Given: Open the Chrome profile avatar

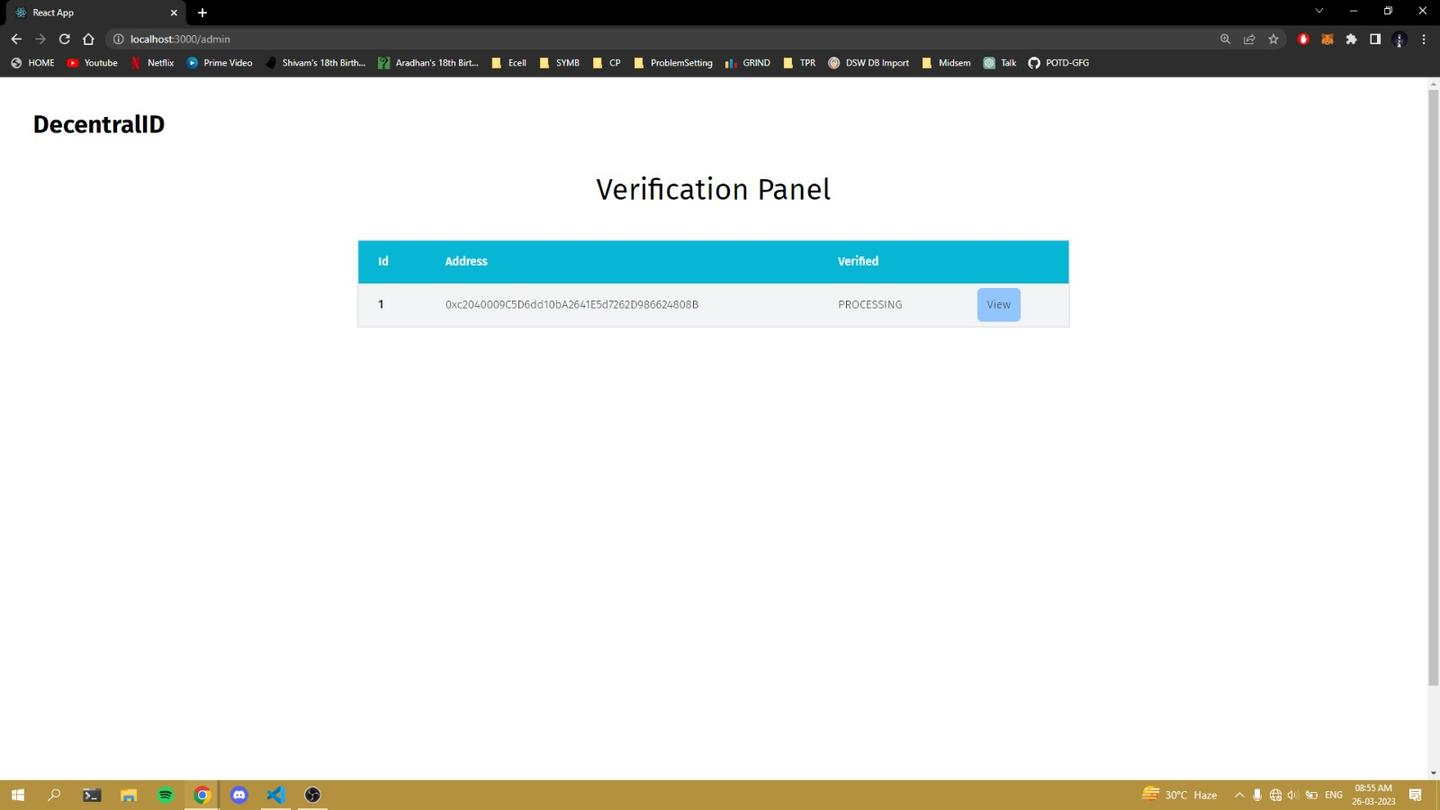Looking at the screenshot, I should 1399,39.
